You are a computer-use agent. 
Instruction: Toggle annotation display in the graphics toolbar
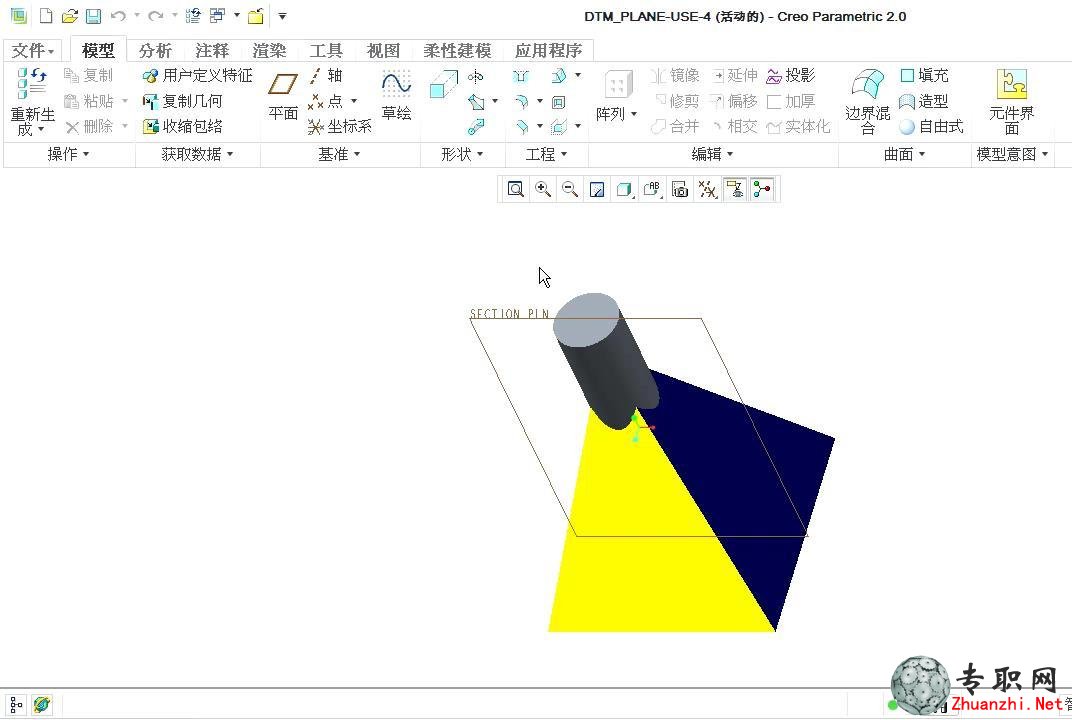pos(735,189)
